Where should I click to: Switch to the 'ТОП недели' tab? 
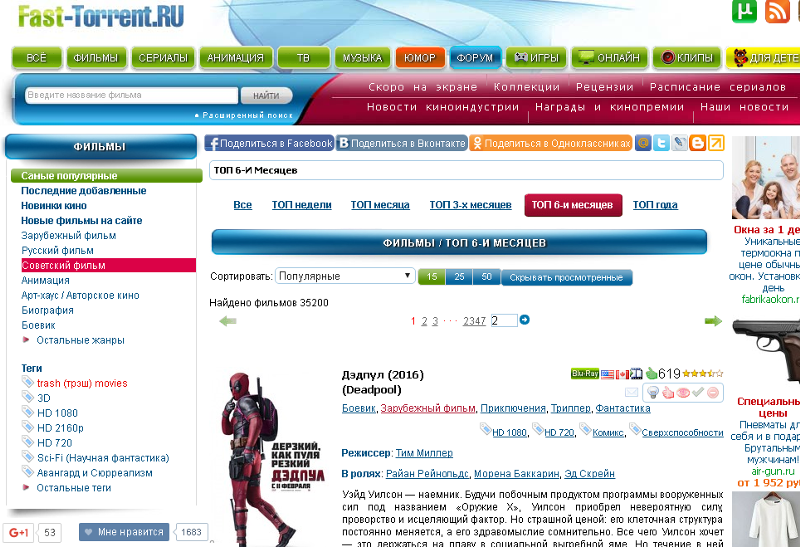(302, 205)
